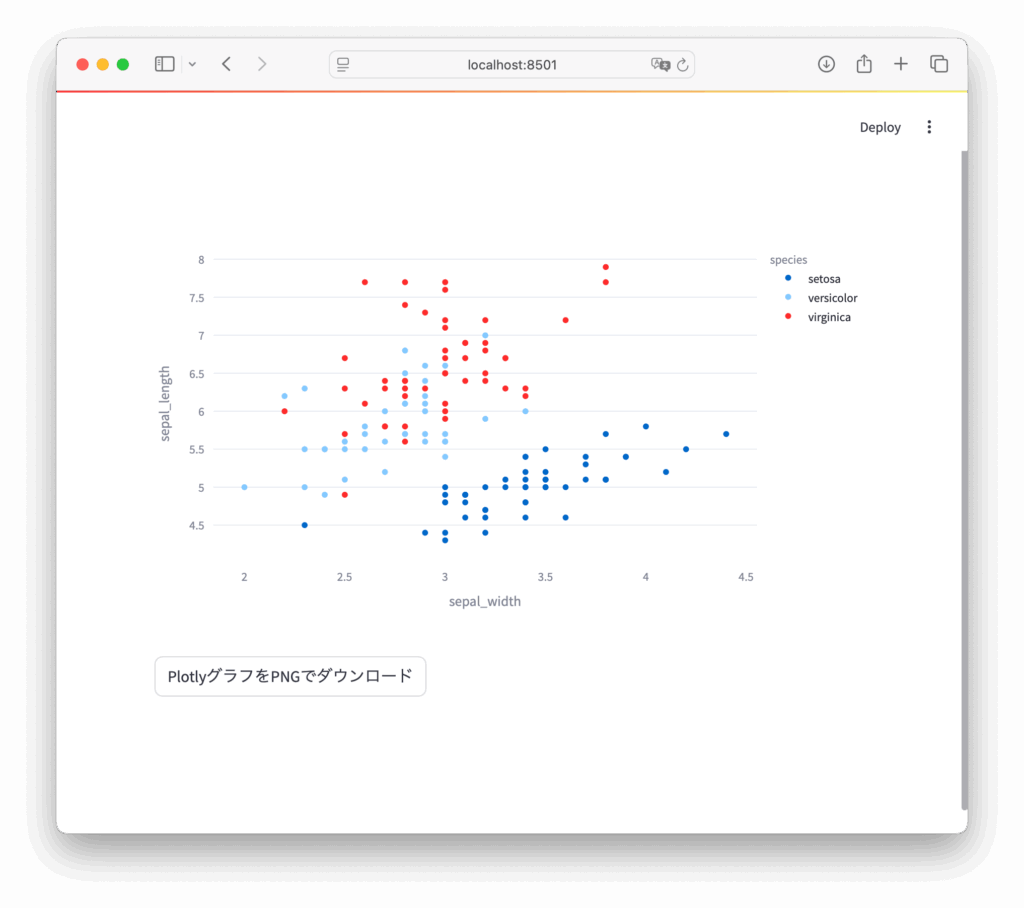Click the page's vertical scrollbar
This screenshot has width=1024, height=908.
964,480
